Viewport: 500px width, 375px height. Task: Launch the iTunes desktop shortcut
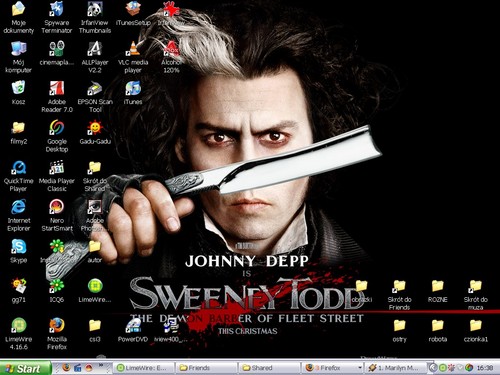(x=133, y=92)
